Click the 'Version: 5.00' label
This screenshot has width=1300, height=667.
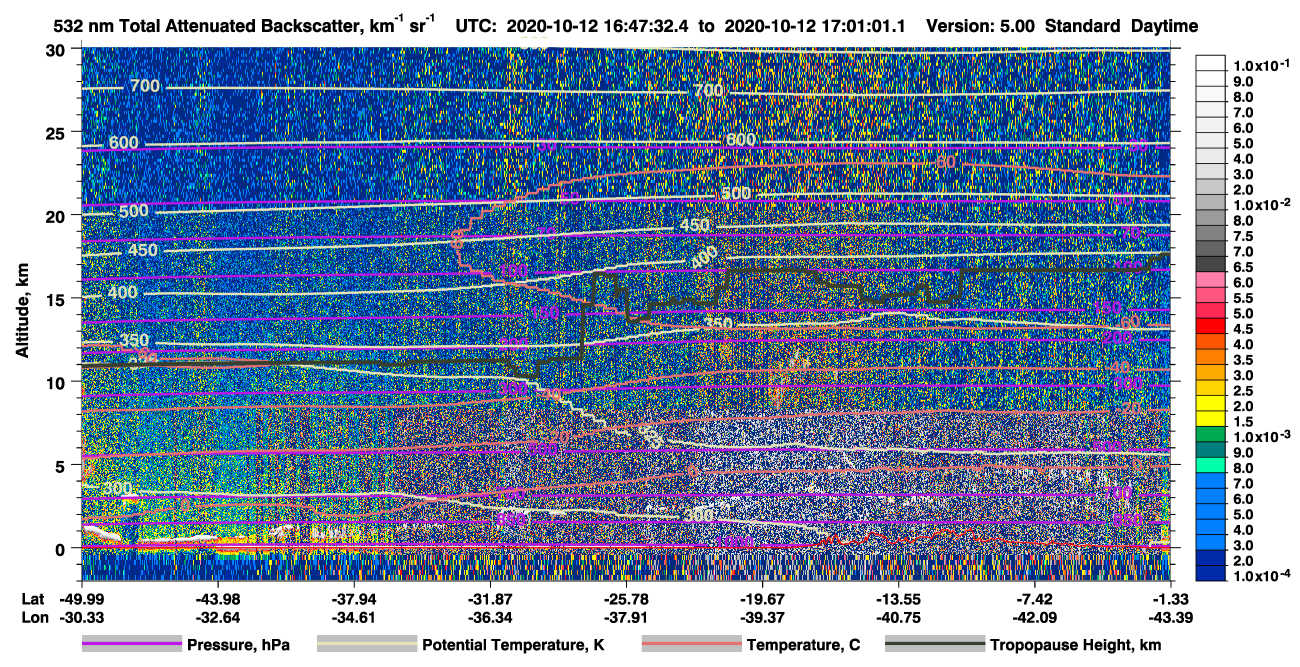pyautogui.click(x=981, y=27)
